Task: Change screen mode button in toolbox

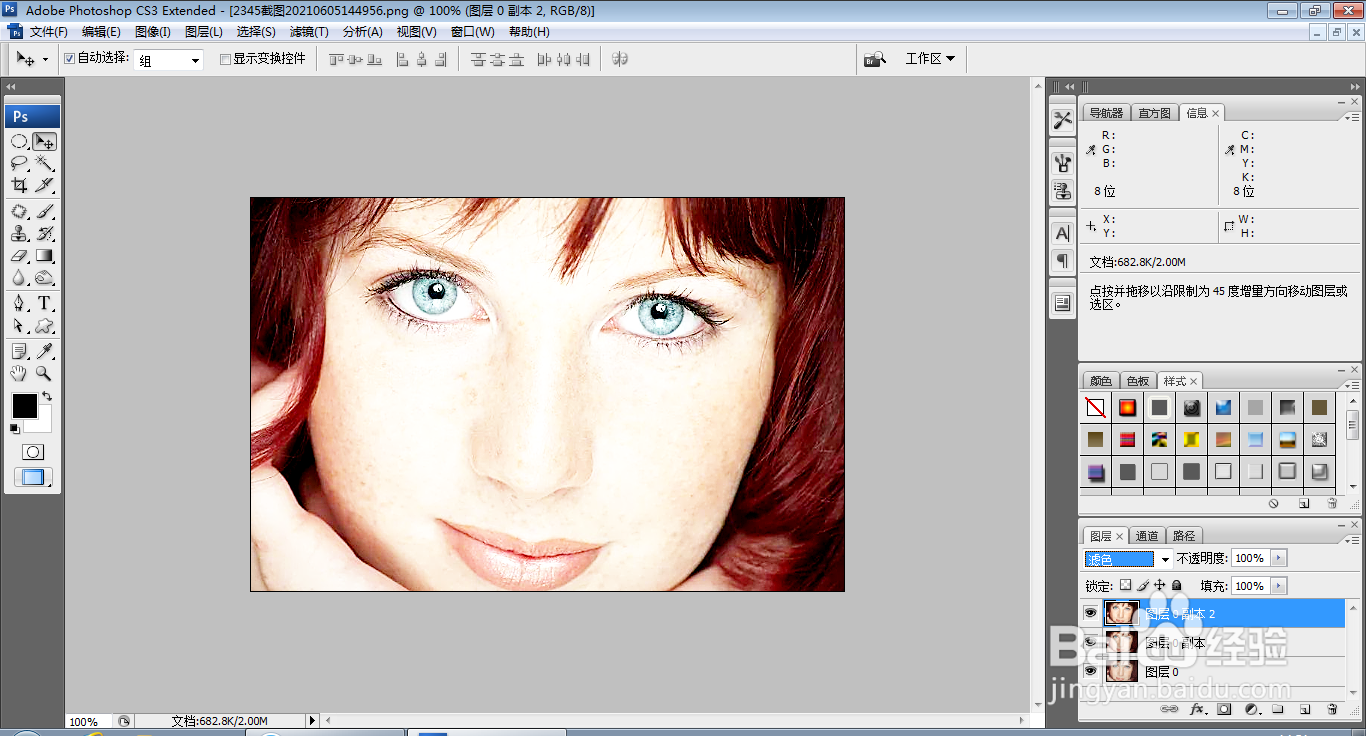Action: 33,478
